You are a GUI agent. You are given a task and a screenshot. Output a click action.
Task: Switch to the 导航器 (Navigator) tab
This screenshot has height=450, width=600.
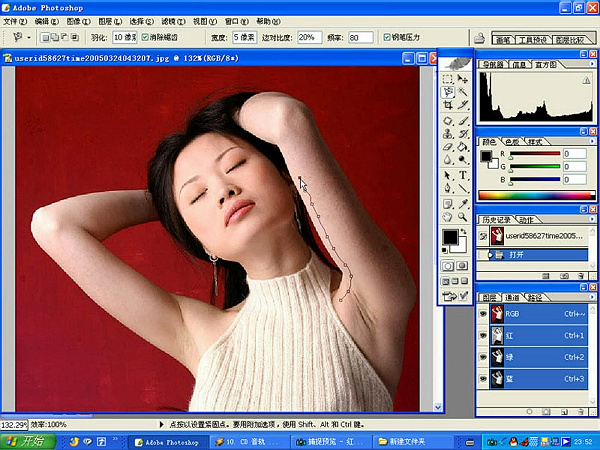pos(493,65)
